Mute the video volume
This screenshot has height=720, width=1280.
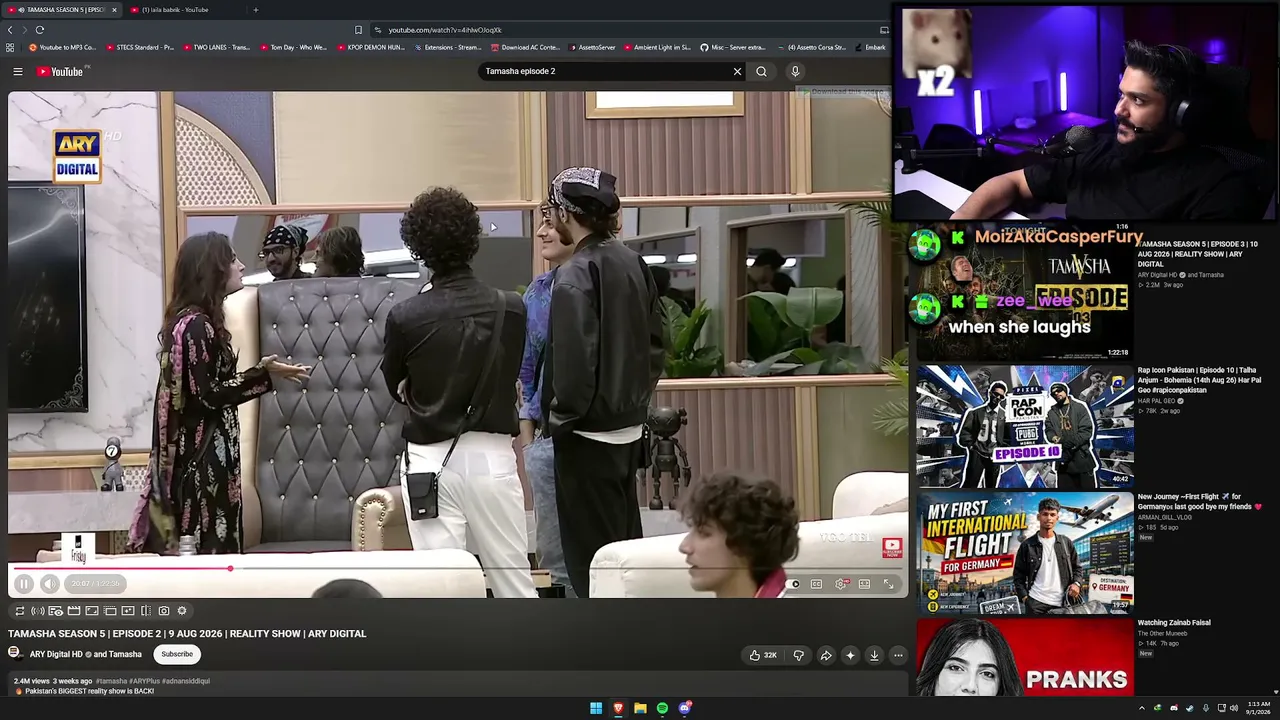pos(49,584)
